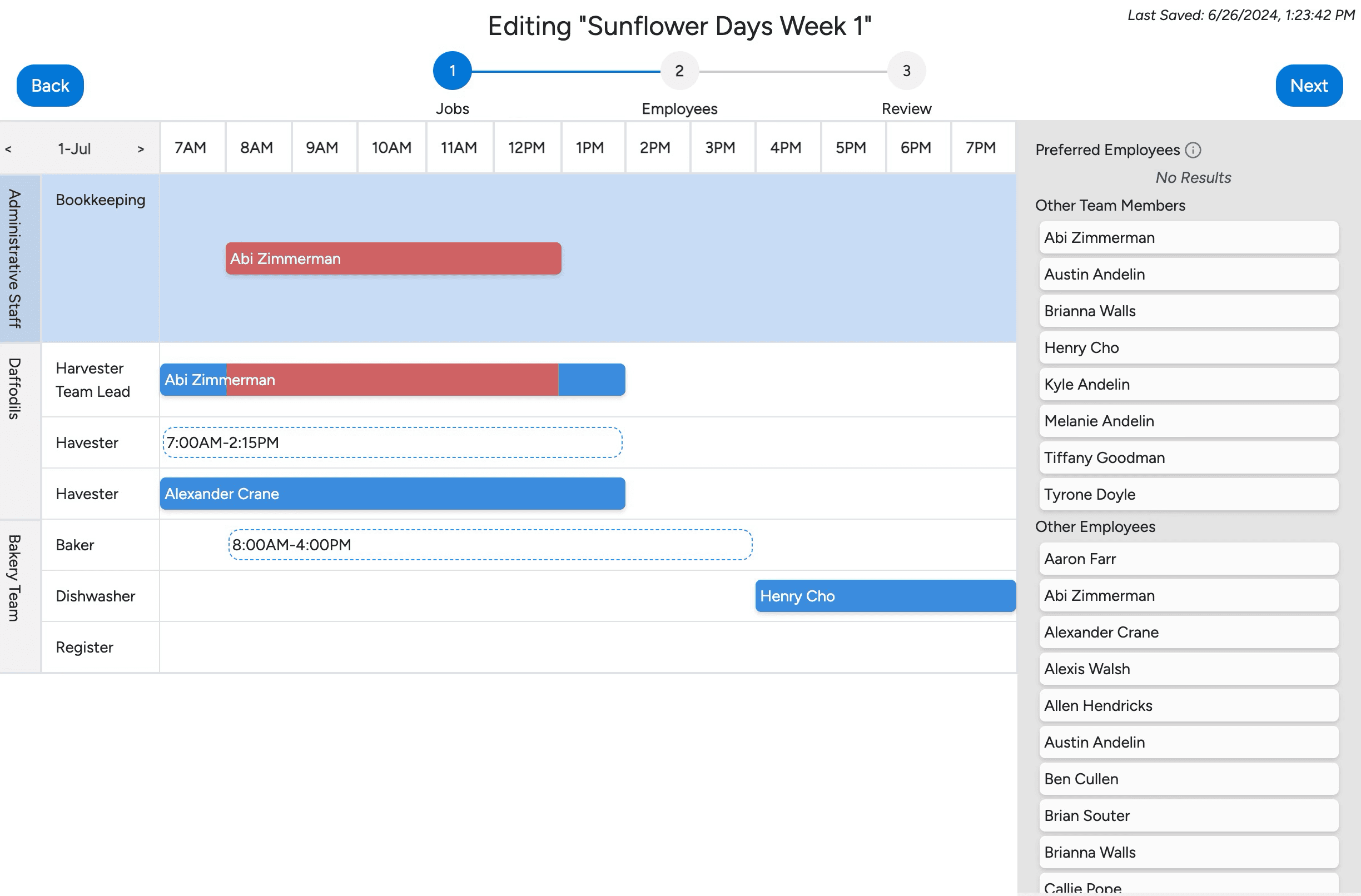
Task: Click step 1 Jobs circle
Action: point(452,71)
